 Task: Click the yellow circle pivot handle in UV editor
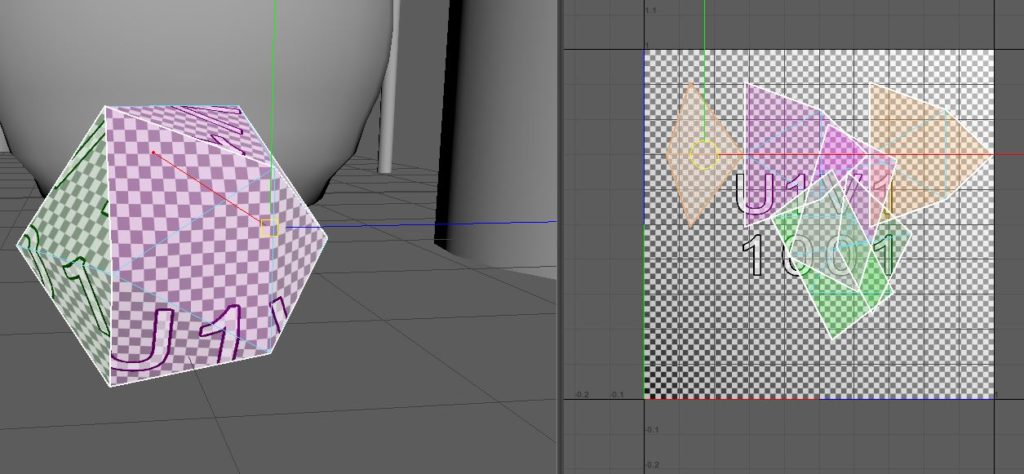(703, 156)
